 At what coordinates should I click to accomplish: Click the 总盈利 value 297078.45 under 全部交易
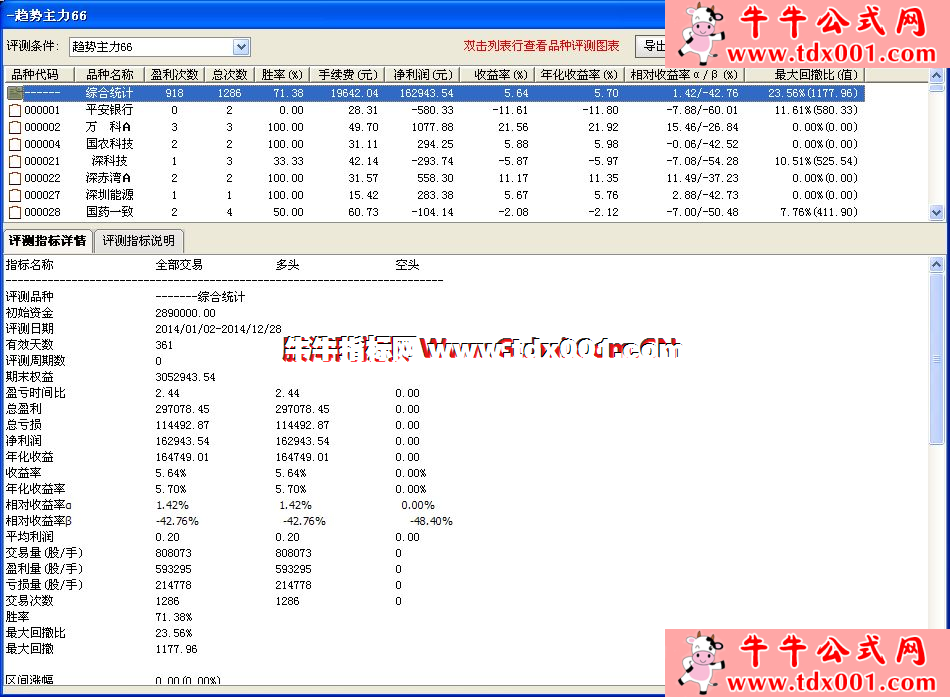(182, 409)
